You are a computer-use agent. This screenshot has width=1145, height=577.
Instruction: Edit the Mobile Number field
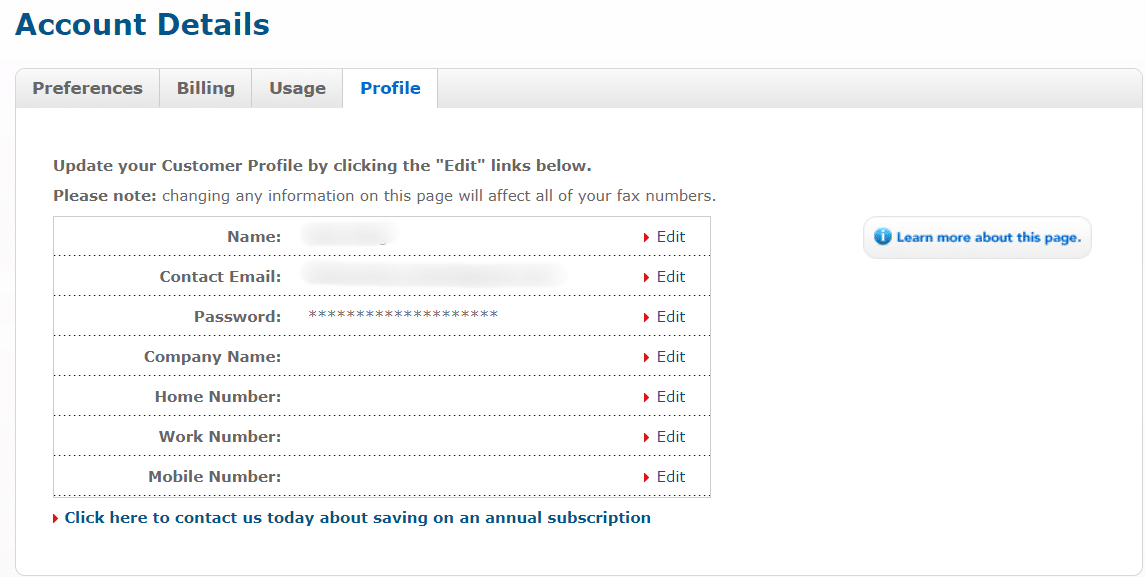coord(670,476)
